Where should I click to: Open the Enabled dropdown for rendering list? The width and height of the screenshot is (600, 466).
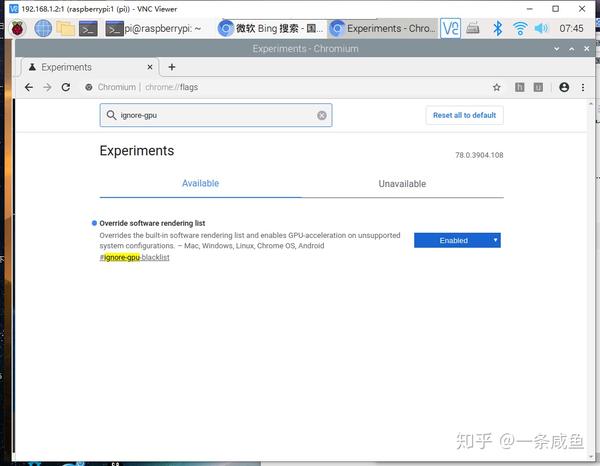click(457, 241)
